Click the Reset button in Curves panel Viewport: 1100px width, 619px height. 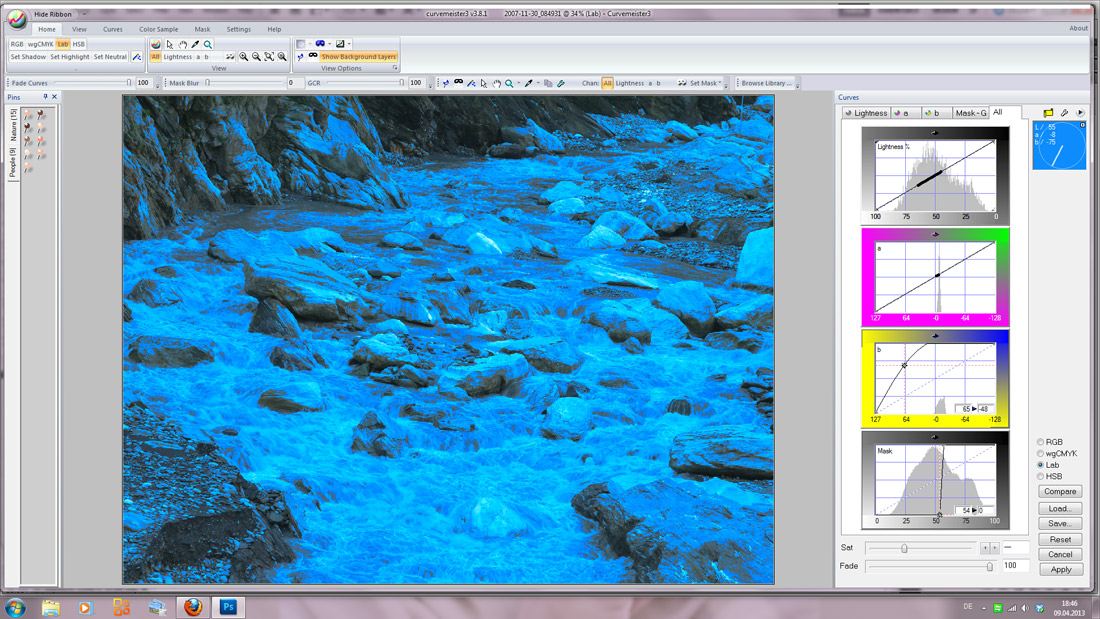click(1060, 540)
